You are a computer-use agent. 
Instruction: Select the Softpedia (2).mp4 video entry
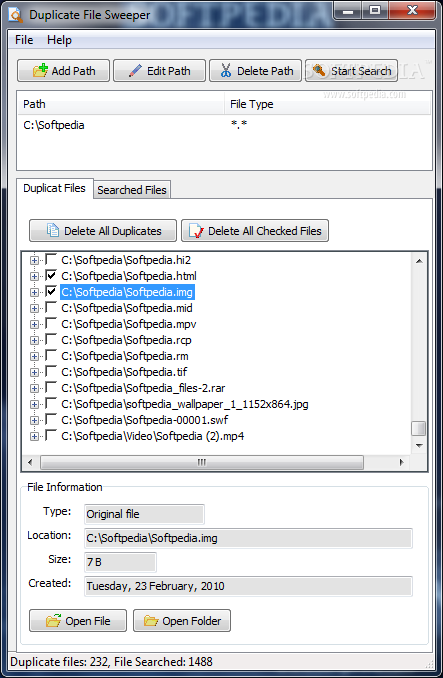pos(153,436)
